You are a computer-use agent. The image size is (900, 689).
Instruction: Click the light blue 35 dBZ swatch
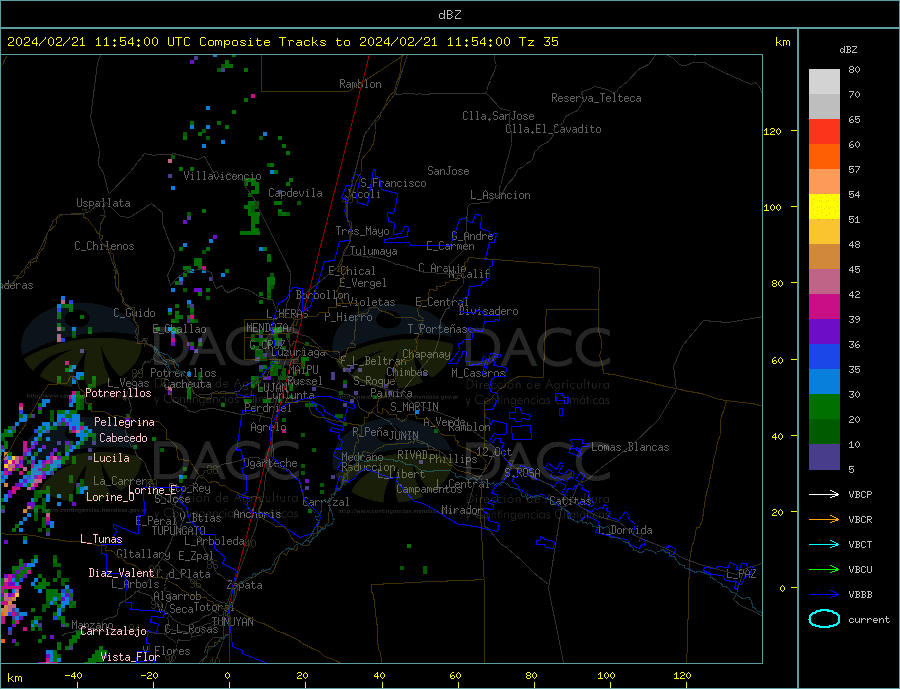tap(824, 381)
